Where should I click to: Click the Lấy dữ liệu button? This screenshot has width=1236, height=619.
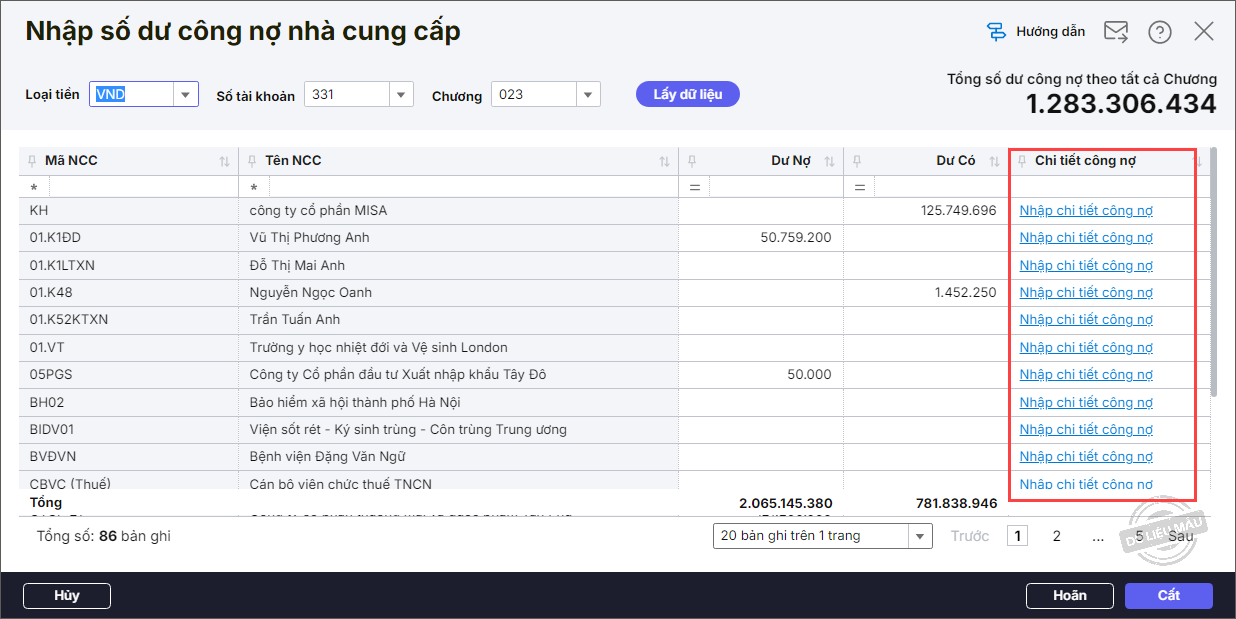coord(687,95)
